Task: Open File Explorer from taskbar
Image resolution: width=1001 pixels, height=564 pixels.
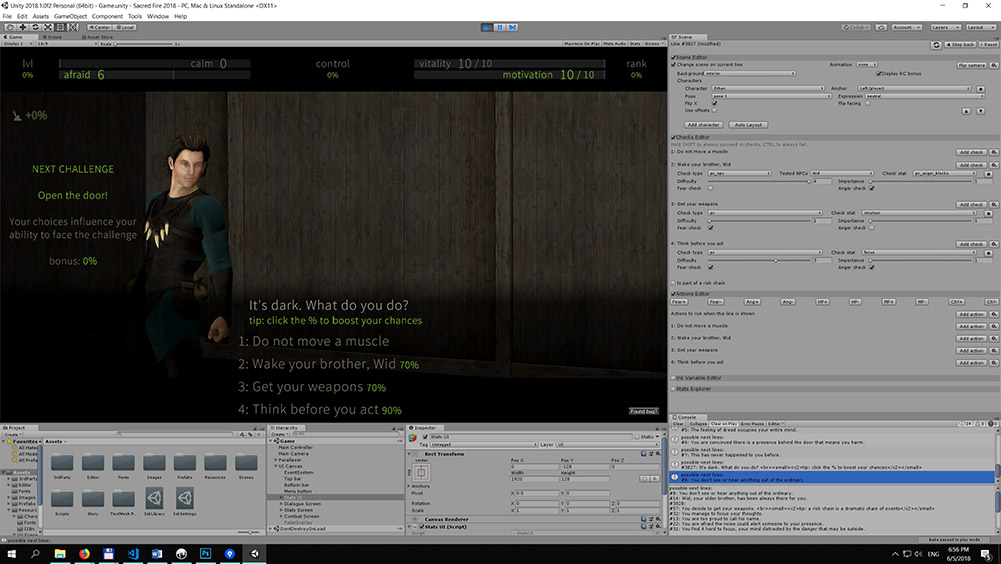Action: 60,554
